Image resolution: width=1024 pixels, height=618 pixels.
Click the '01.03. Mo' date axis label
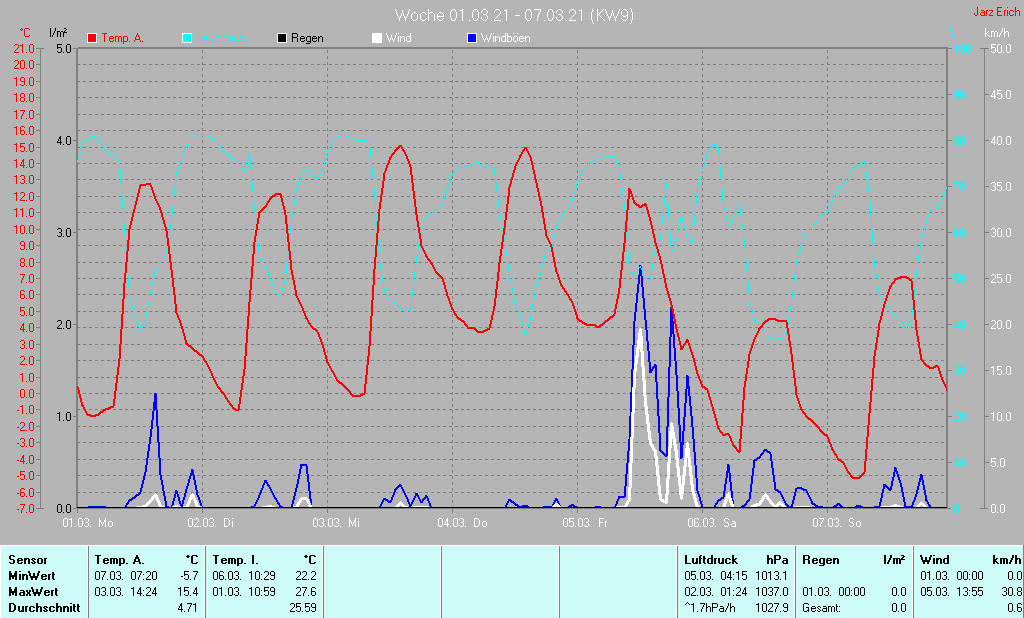[88, 523]
